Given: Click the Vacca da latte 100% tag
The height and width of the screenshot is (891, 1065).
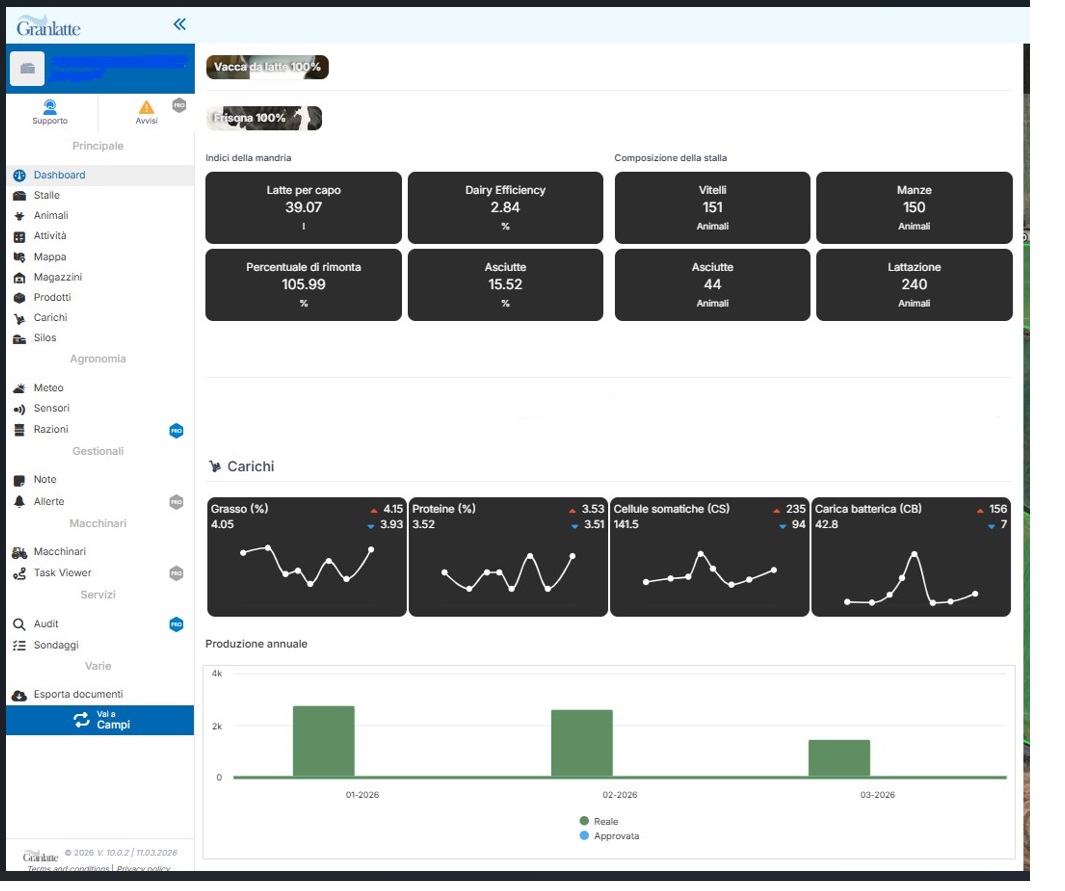Looking at the screenshot, I should pos(267,67).
